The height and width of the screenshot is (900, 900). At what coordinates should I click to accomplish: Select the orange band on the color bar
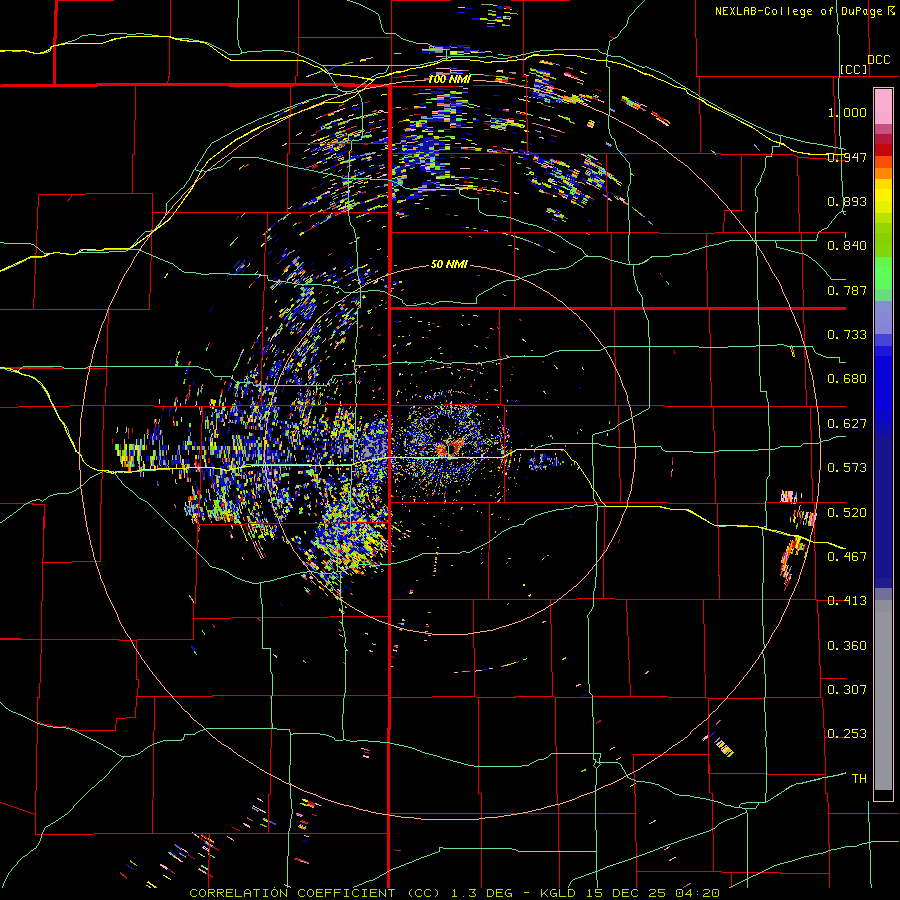[883, 173]
